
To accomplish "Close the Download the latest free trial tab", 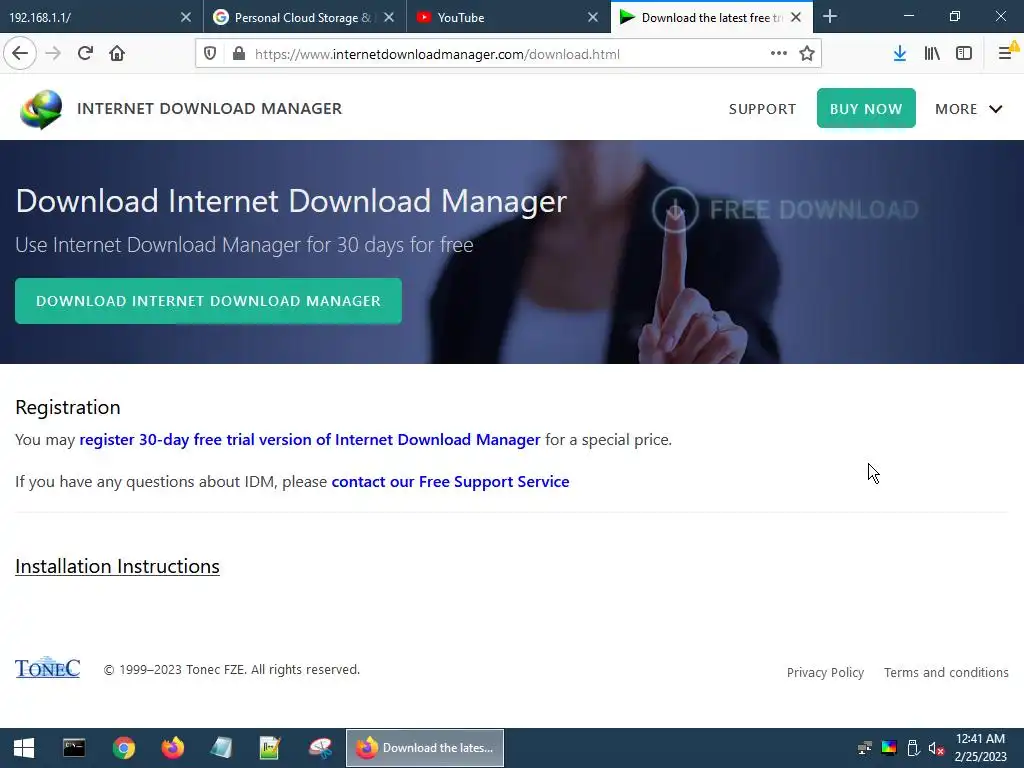I will [796, 17].
